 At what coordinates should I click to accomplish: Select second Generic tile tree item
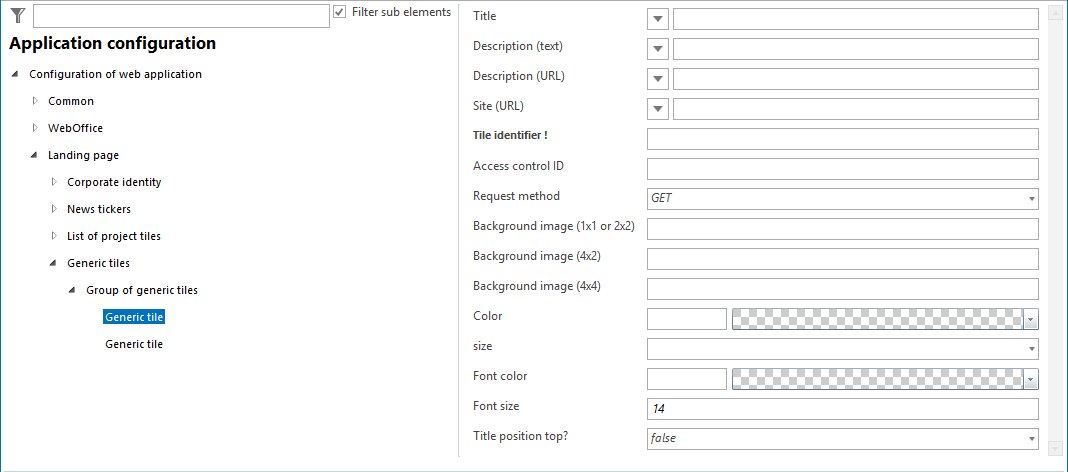[x=134, y=344]
